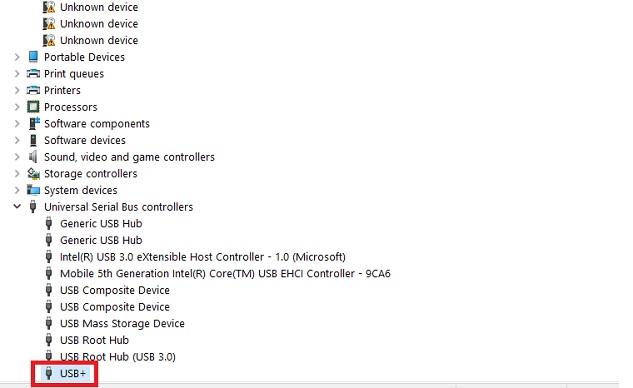Click the Print queues printer icon
Screen dimensions: 633x388
(x=33, y=73)
